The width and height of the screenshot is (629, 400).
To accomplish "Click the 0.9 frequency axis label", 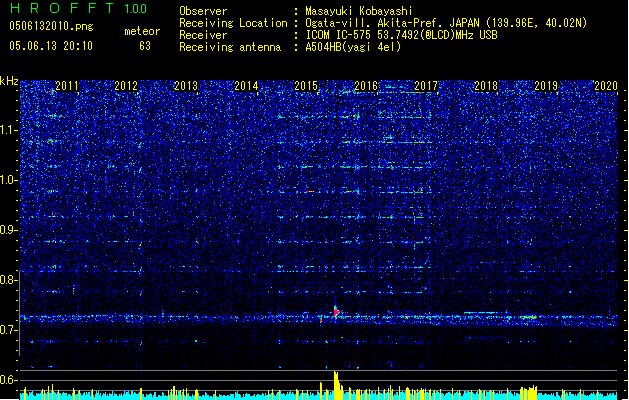I will pos(9,230).
